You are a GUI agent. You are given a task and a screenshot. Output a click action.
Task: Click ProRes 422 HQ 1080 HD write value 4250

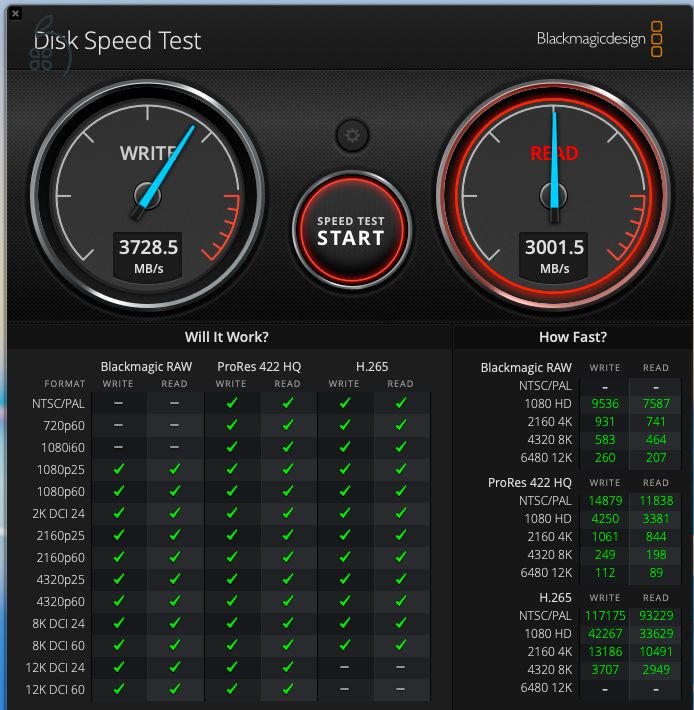click(605, 518)
